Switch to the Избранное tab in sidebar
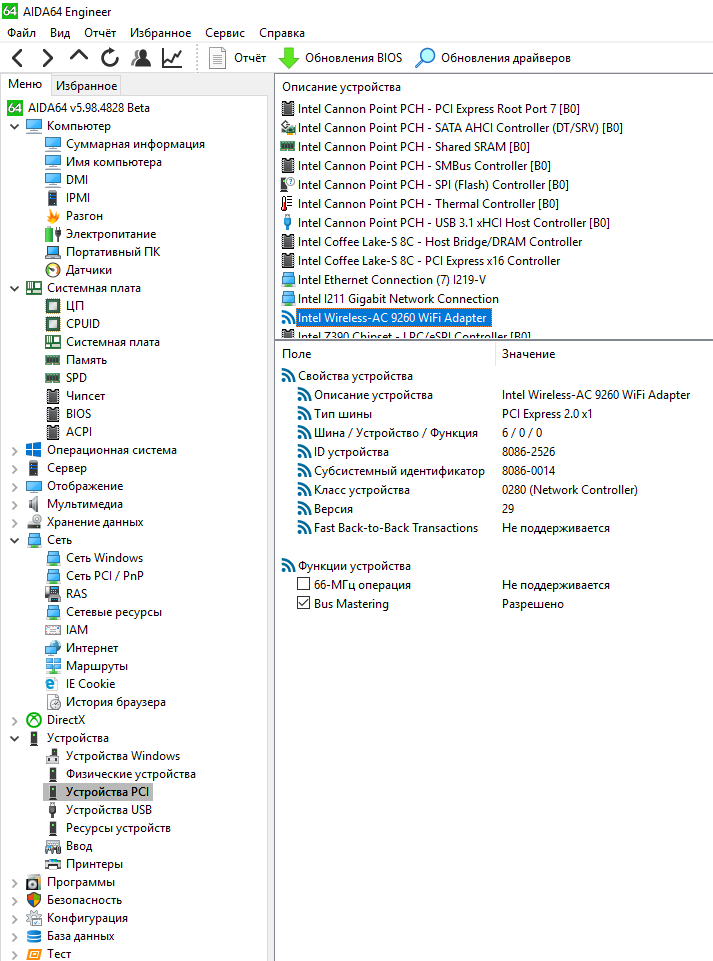The image size is (713, 961). [86, 85]
